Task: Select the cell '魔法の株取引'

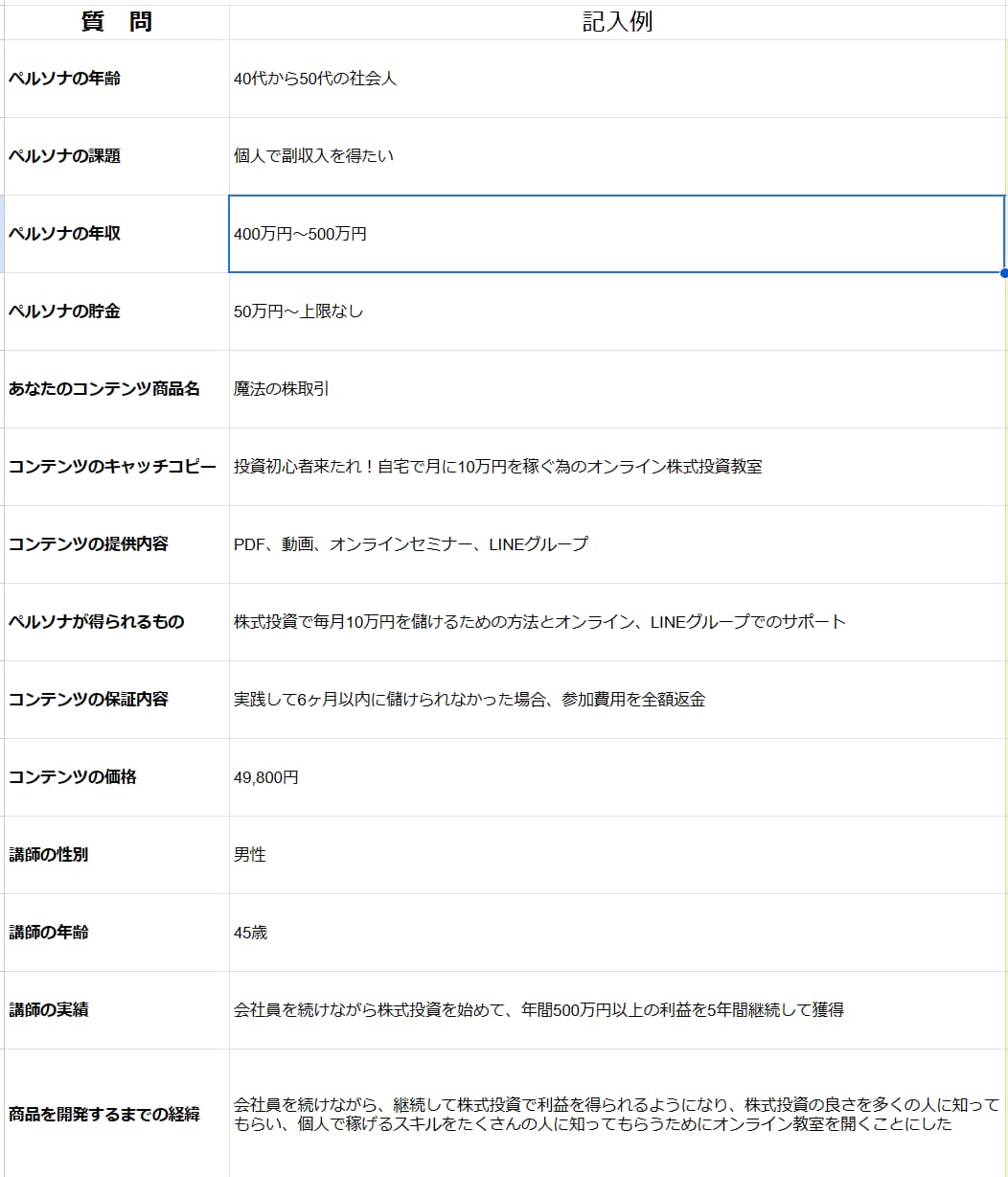Action: (x=618, y=389)
